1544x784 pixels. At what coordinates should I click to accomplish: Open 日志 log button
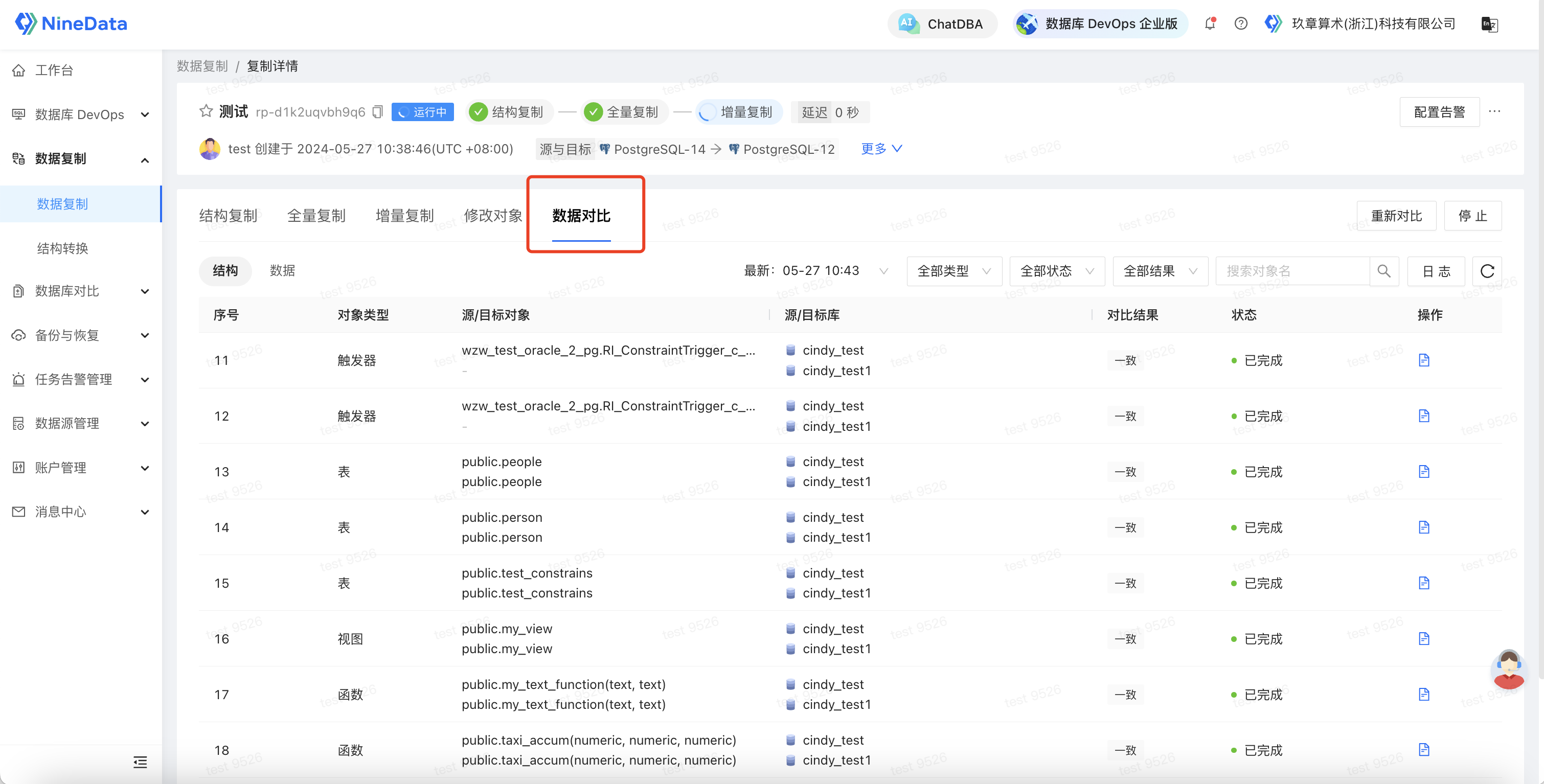coord(1436,271)
